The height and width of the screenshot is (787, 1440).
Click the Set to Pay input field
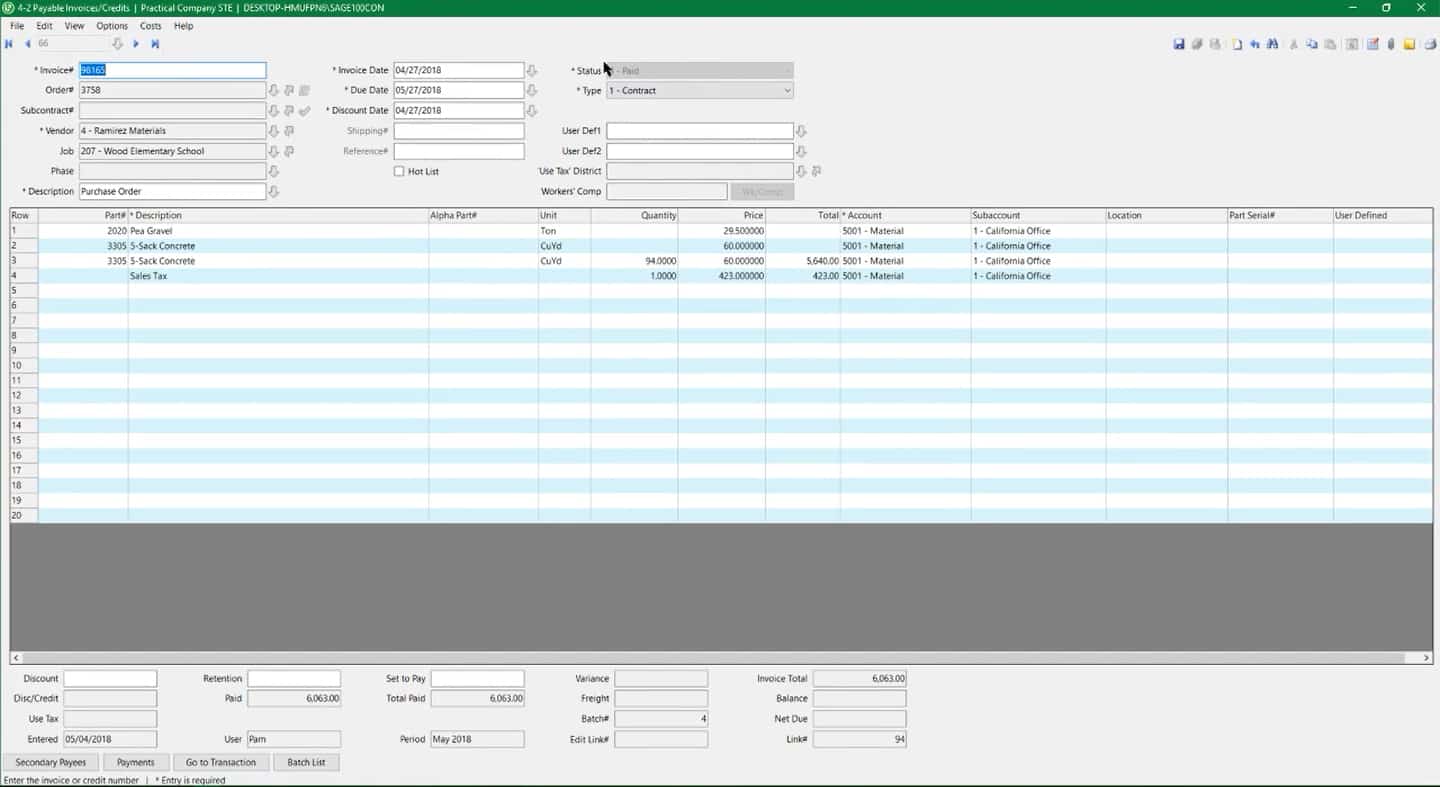[478, 679]
